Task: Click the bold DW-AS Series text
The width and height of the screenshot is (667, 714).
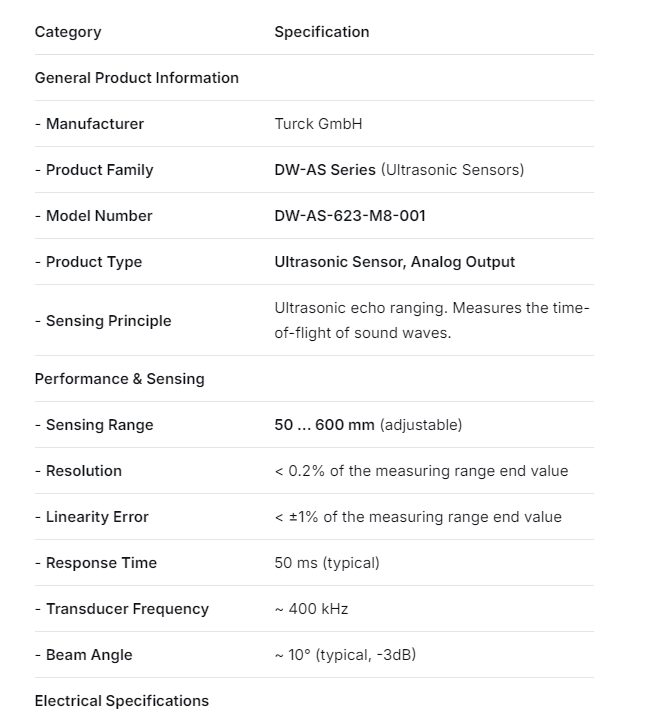Action: [325, 170]
